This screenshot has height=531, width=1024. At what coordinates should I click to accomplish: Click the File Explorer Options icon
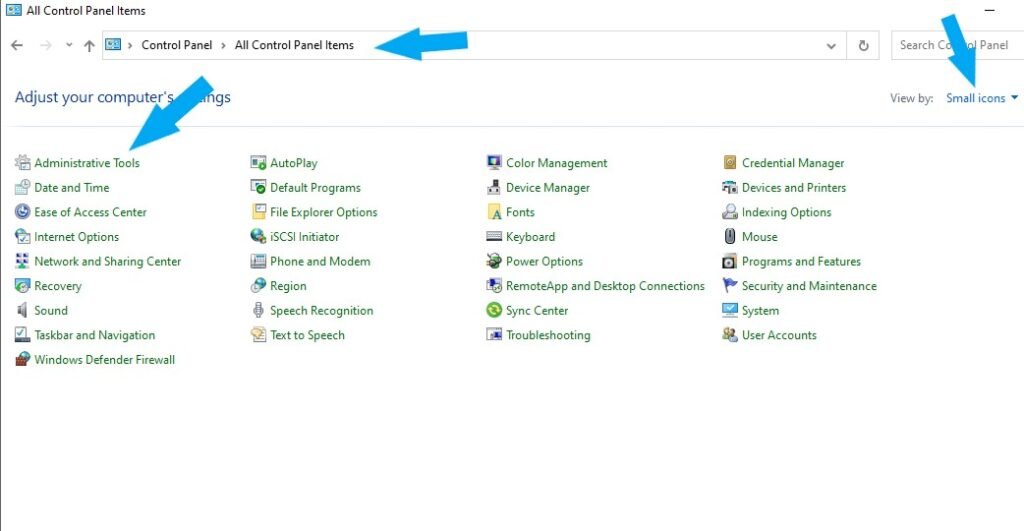(259, 212)
